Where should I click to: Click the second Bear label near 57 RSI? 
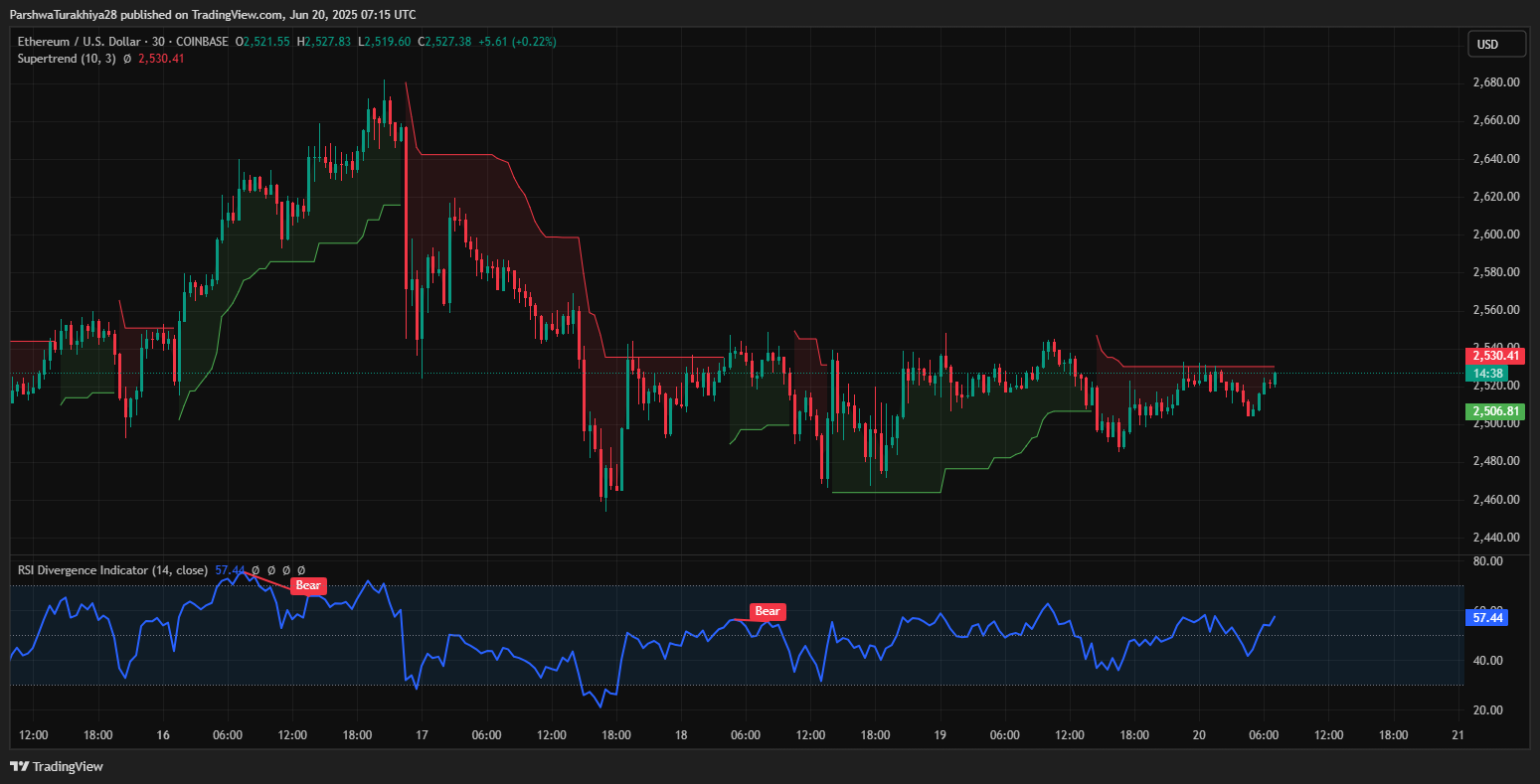[x=767, y=611]
